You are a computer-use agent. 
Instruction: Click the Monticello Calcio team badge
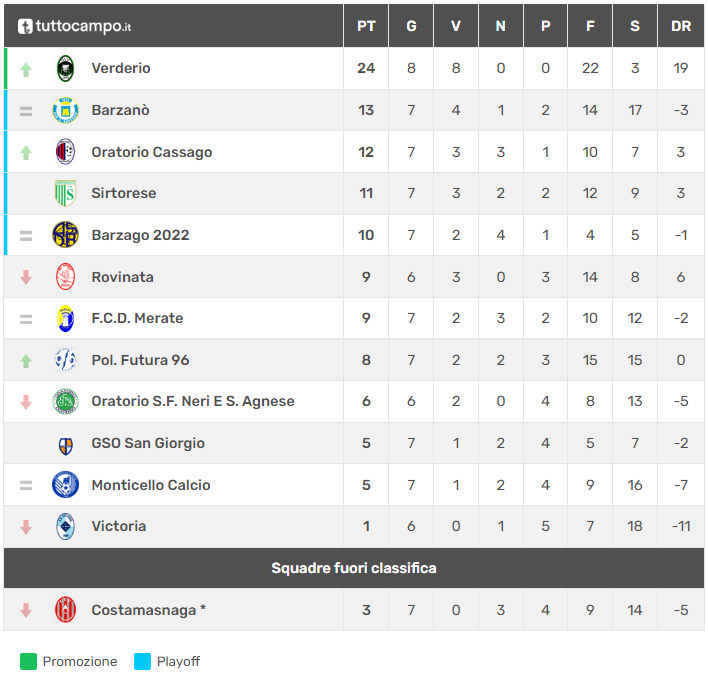(x=65, y=485)
